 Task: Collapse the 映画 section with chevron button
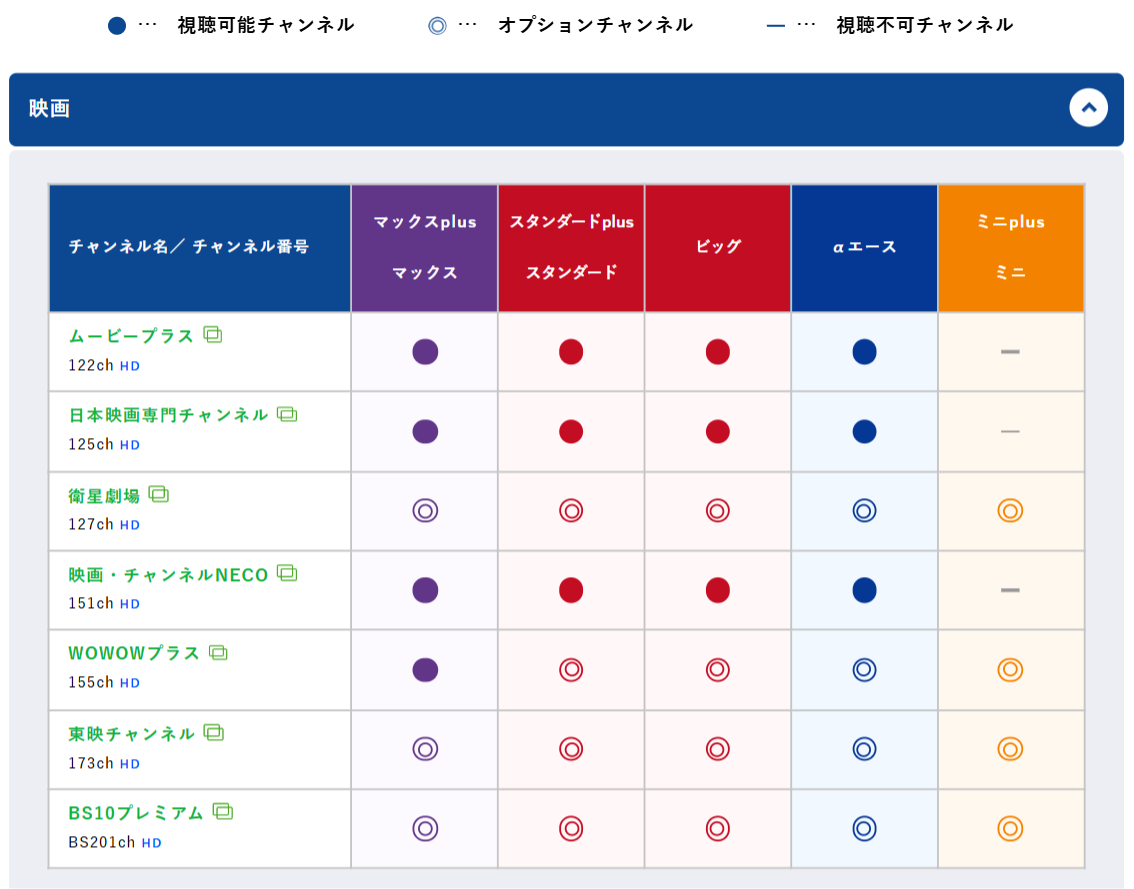point(1088,108)
